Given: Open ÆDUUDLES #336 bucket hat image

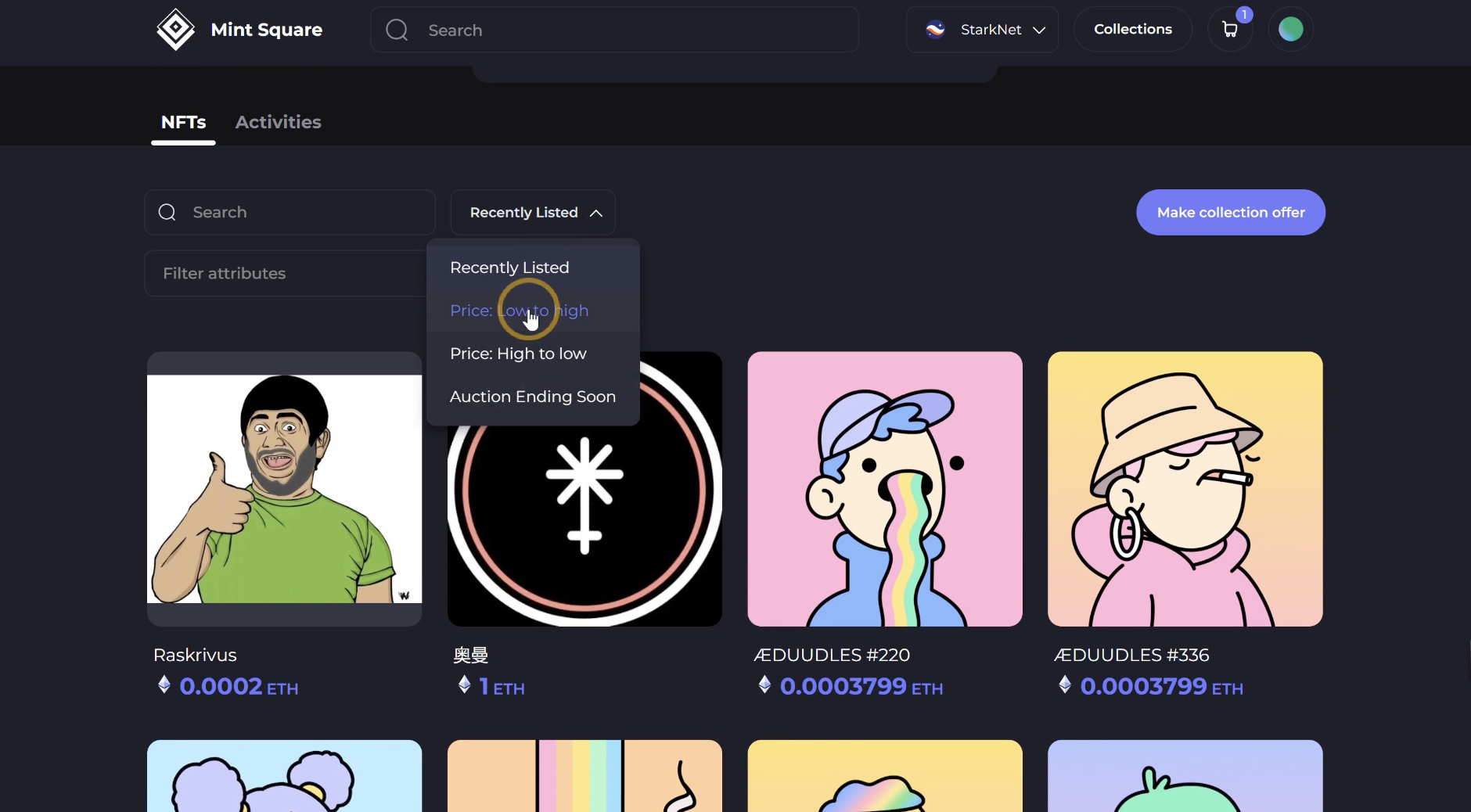Looking at the screenshot, I should click(x=1185, y=489).
